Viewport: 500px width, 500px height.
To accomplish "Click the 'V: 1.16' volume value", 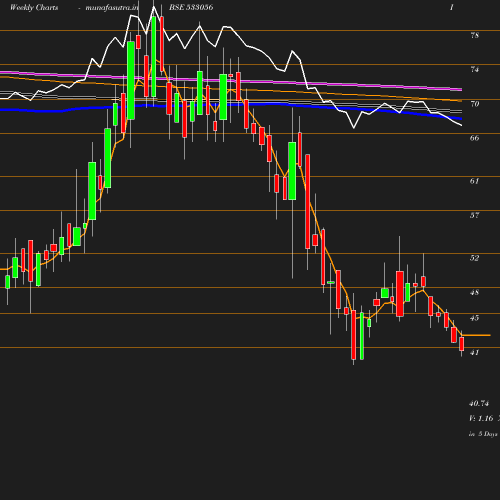I will click(x=481, y=418).
